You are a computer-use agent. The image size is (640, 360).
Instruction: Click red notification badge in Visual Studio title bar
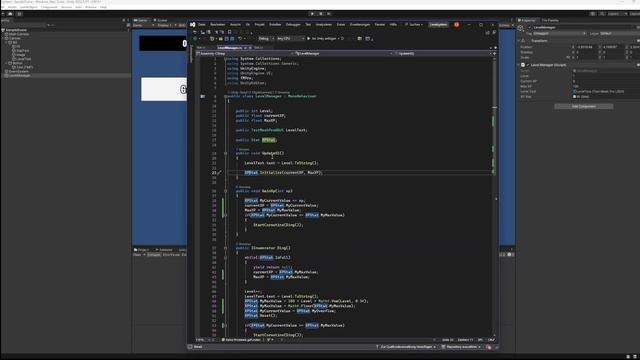(456, 24)
